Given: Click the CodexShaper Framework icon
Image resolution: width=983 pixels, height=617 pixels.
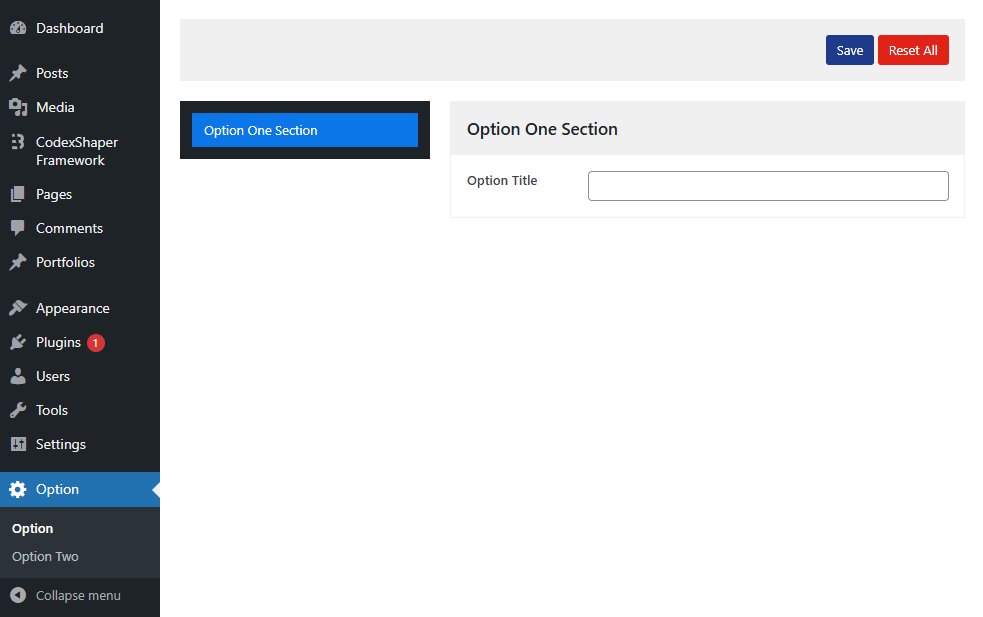Looking at the screenshot, I should 16,142.
